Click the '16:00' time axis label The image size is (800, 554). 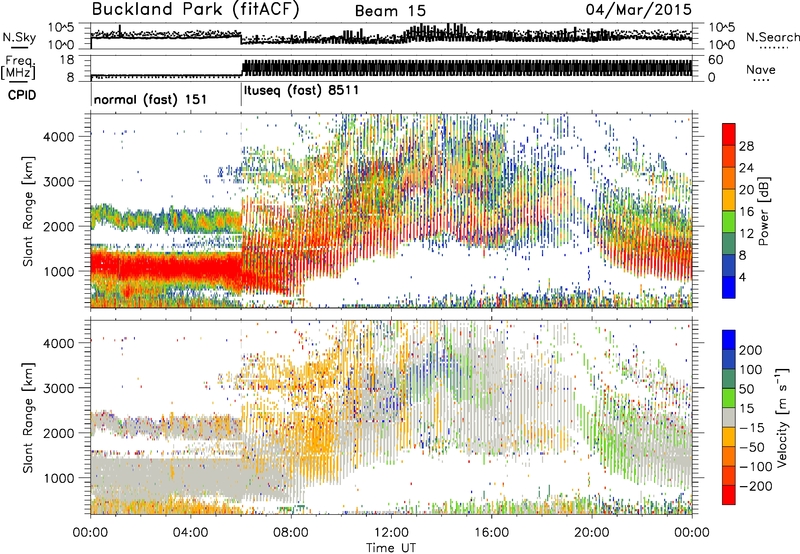point(491,533)
